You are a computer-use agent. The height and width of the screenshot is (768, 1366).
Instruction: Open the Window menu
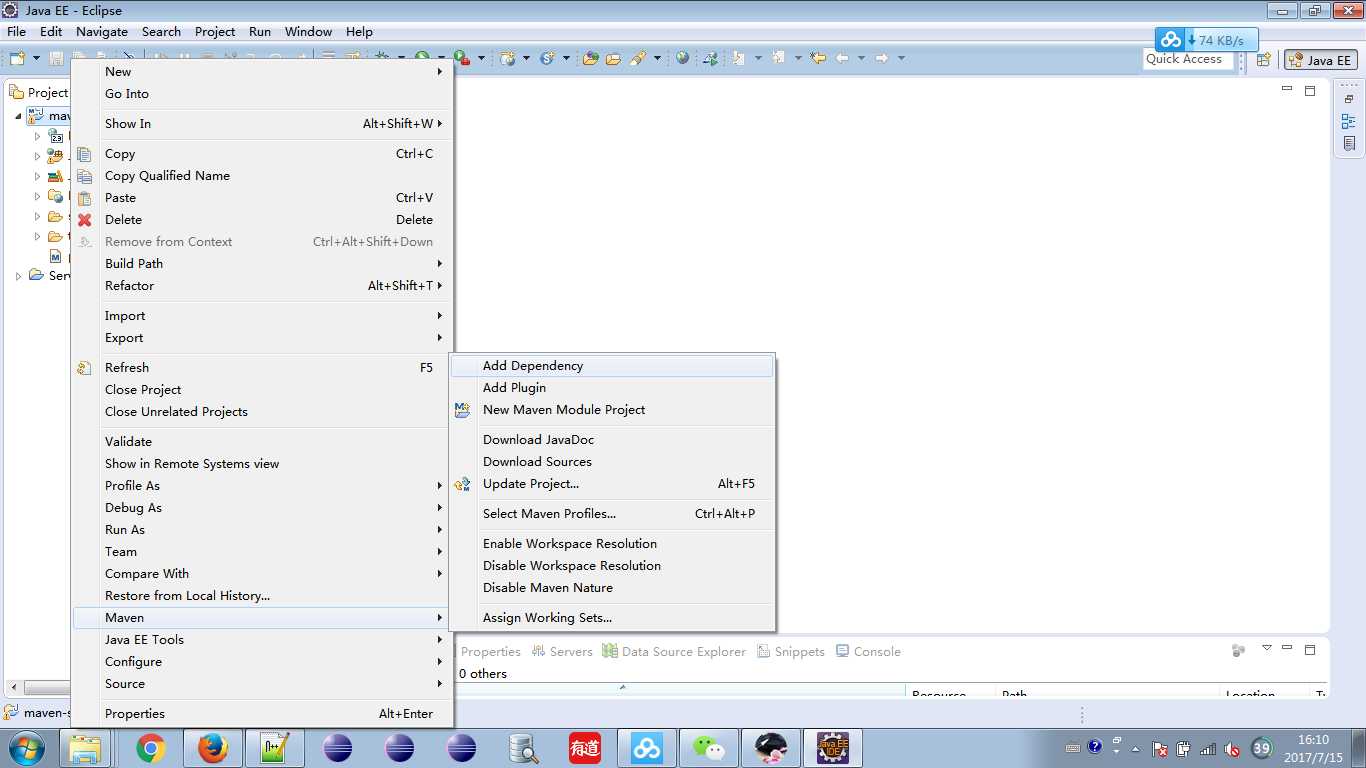click(x=308, y=31)
